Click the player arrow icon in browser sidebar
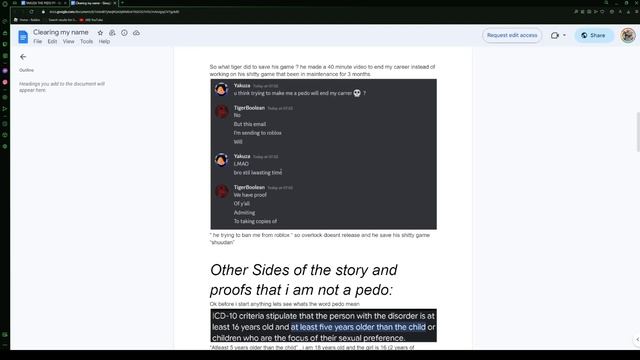This screenshot has height=360, width=640. 5,109
